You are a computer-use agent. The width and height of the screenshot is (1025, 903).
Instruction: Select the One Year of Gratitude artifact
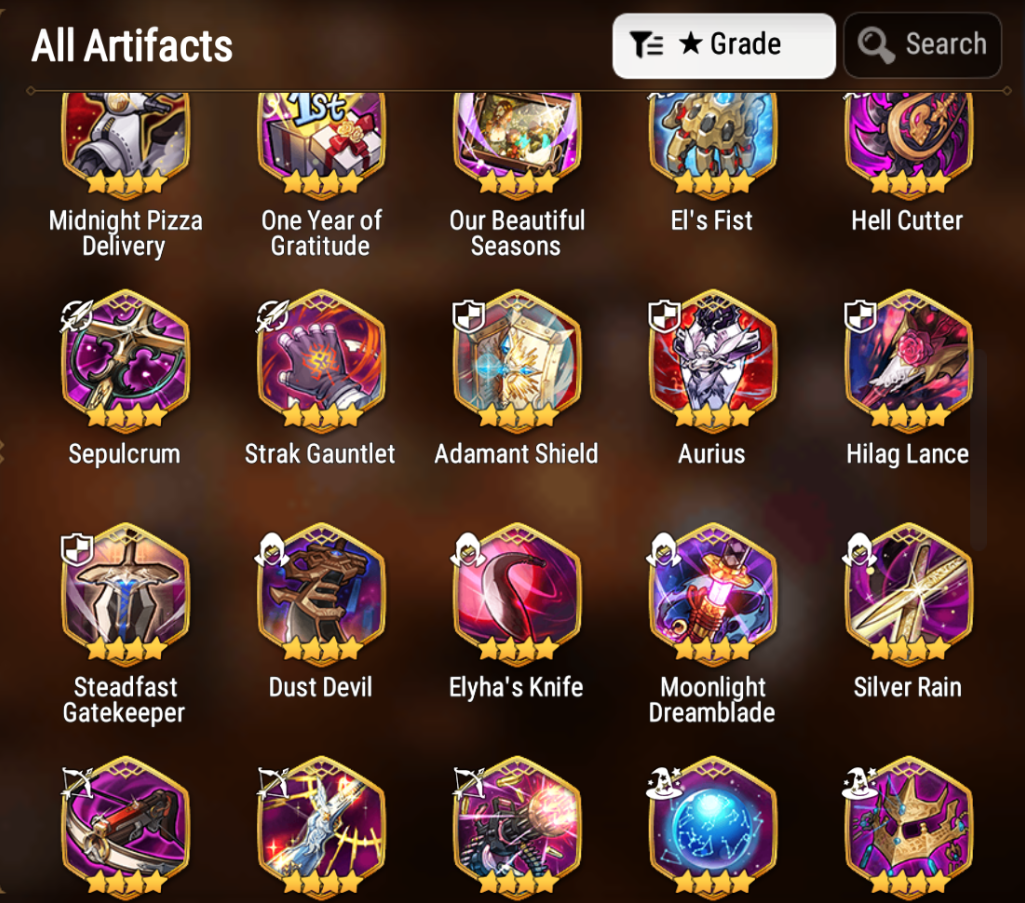[x=321, y=145]
